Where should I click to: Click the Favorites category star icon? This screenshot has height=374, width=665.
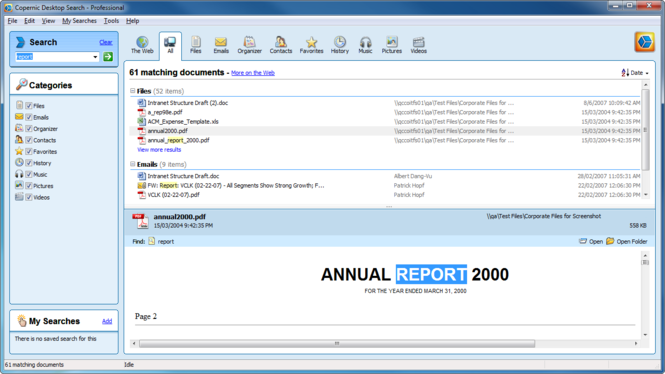click(x=20, y=151)
